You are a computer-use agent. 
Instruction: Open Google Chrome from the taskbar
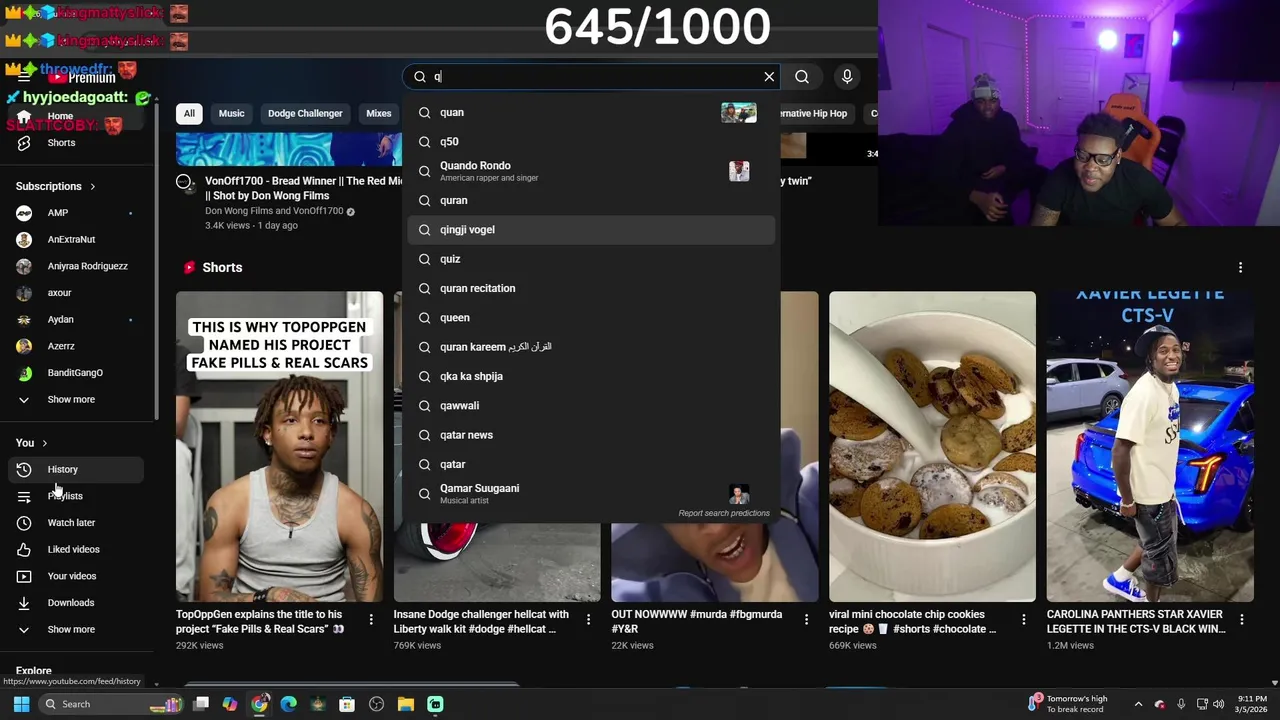259,704
